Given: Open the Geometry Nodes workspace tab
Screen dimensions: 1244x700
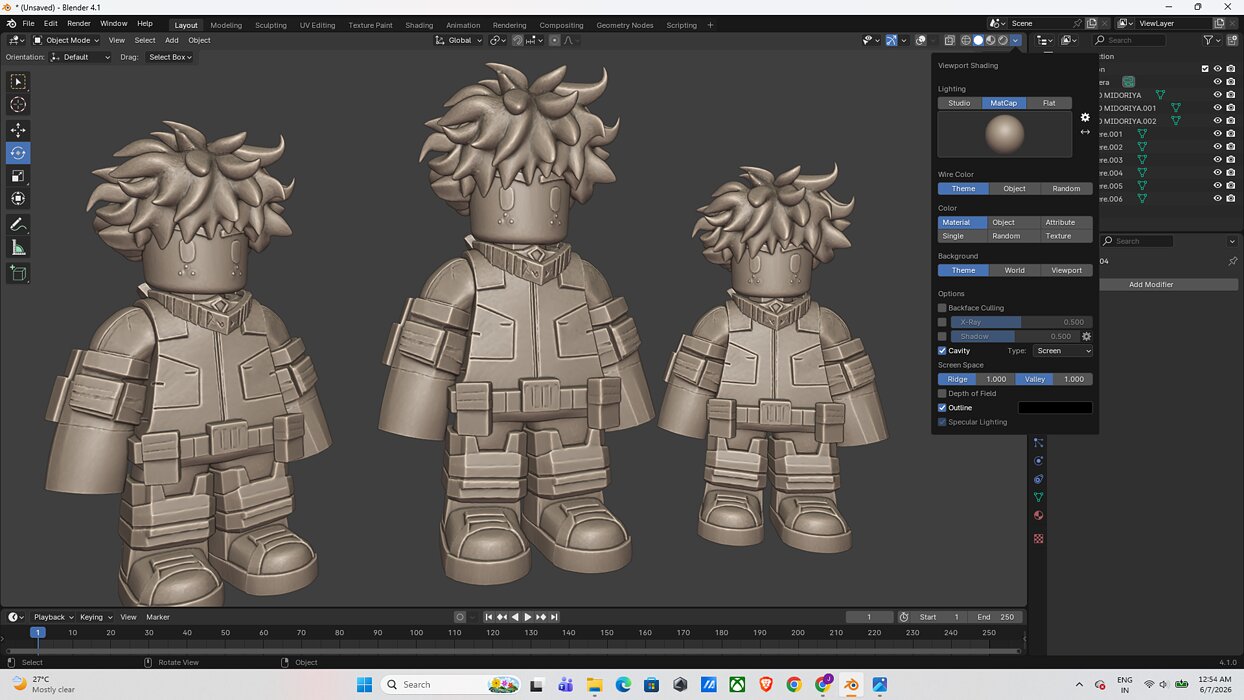Looking at the screenshot, I should [x=624, y=25].
